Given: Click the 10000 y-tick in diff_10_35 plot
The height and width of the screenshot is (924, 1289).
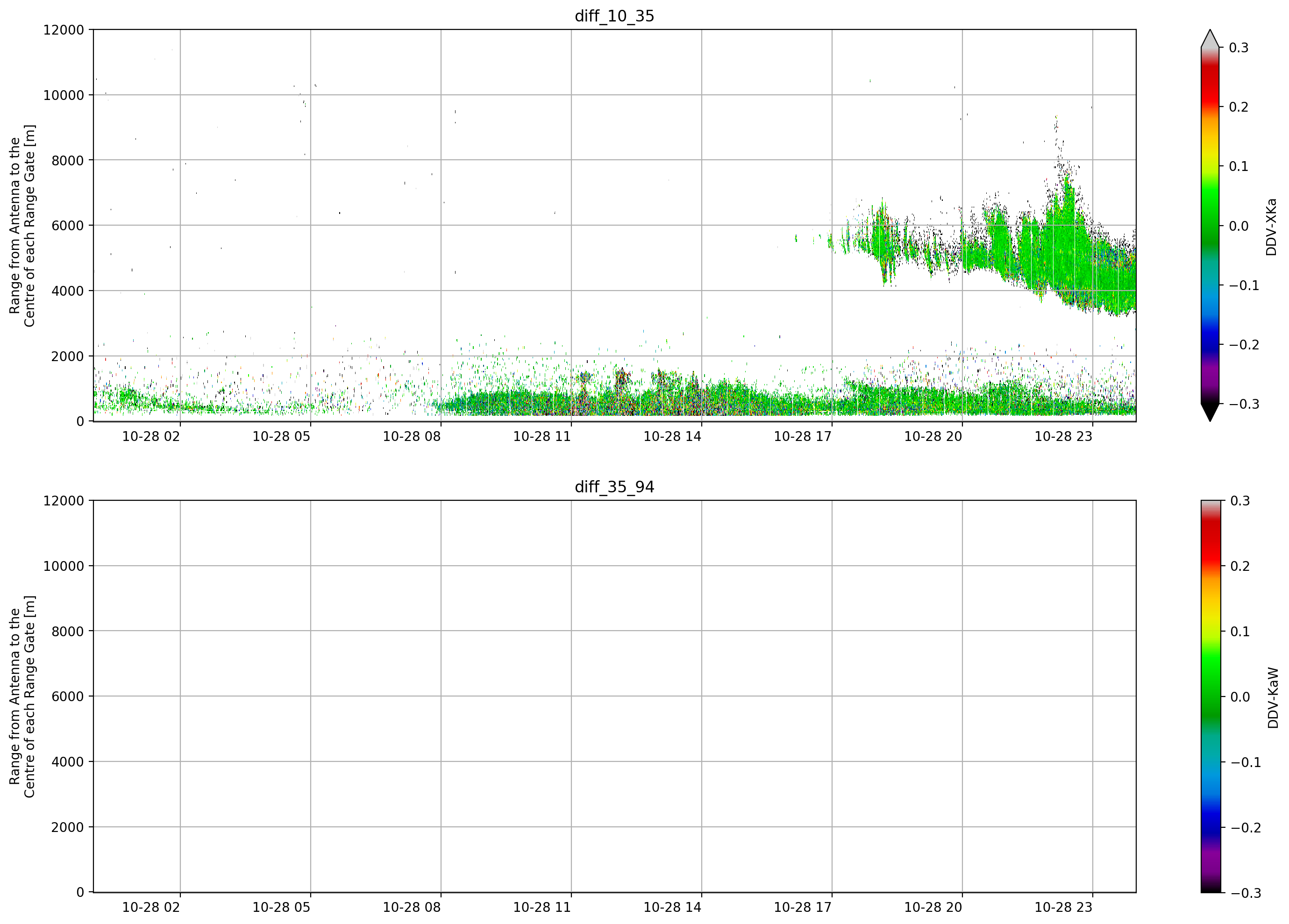Looking at the screenshot, I should click(64, 95).
